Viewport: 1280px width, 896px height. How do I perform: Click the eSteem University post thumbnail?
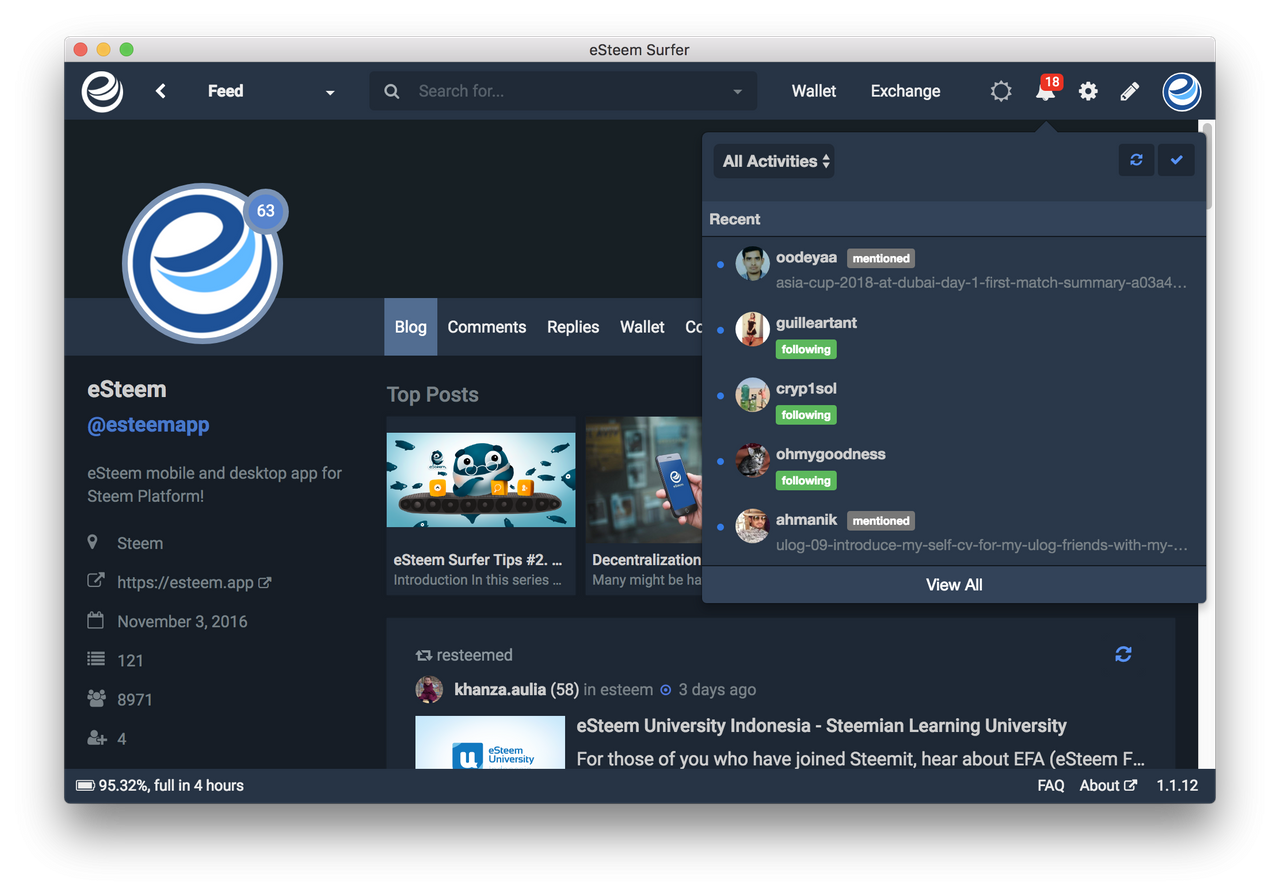pos(490,742)
